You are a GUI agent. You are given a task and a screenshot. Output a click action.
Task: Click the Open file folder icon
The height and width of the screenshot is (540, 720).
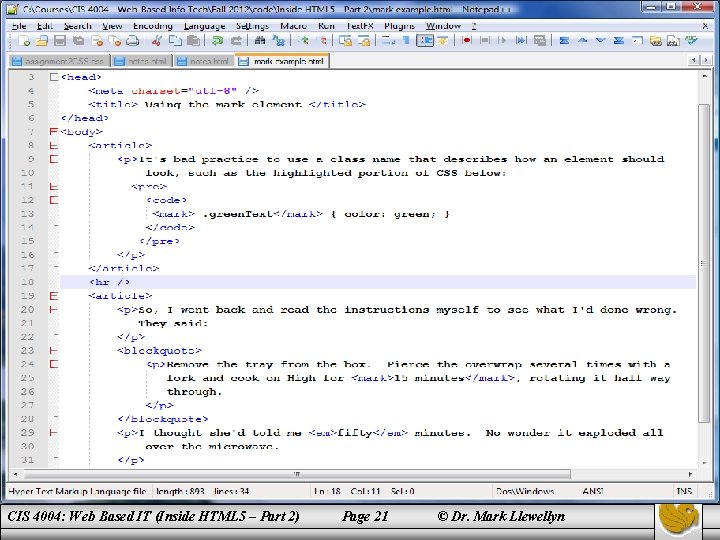[x=42, y=41]
